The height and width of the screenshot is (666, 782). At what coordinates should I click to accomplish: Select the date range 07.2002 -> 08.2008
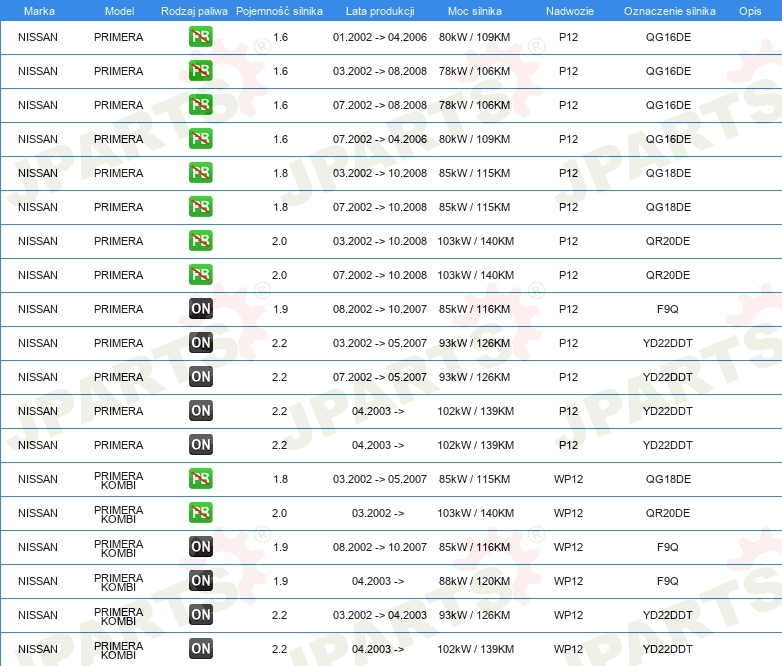tap(380, 105)
